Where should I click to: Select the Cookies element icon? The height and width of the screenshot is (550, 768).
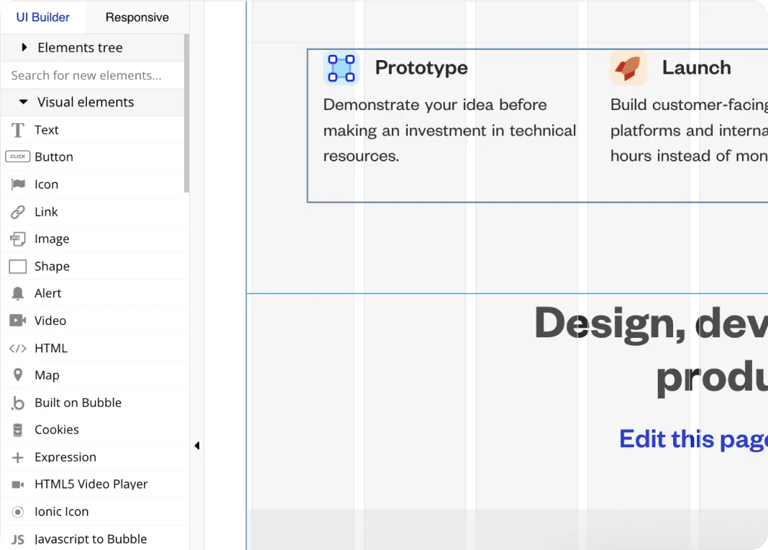(x=18, y=430)
